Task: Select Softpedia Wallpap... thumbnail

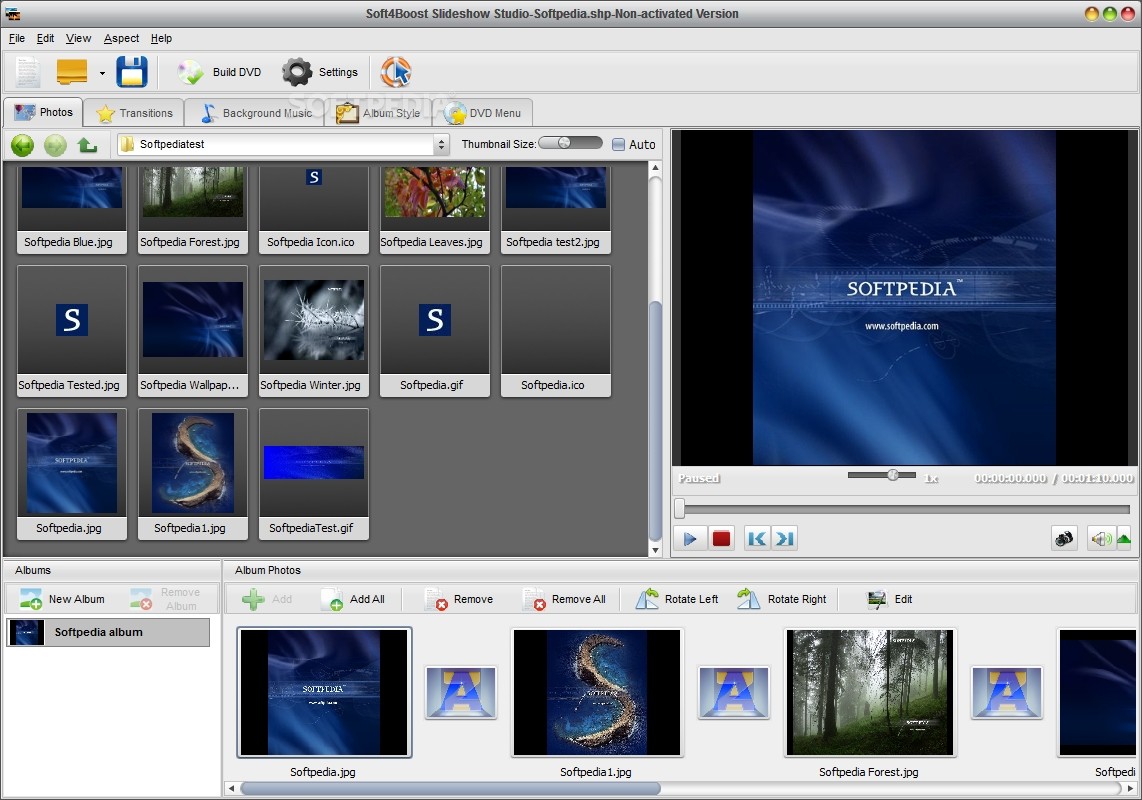Action: (x=192, y=331)
